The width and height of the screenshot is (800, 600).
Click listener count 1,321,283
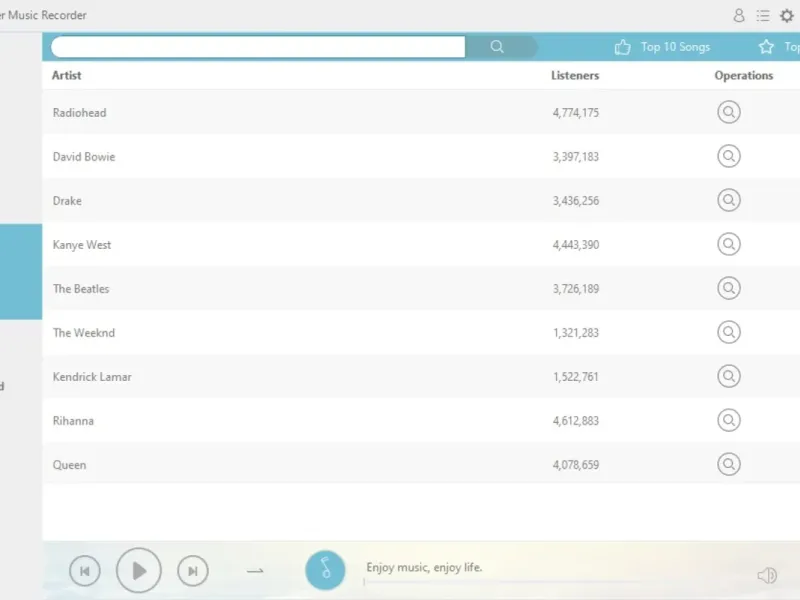click(576, 333)
